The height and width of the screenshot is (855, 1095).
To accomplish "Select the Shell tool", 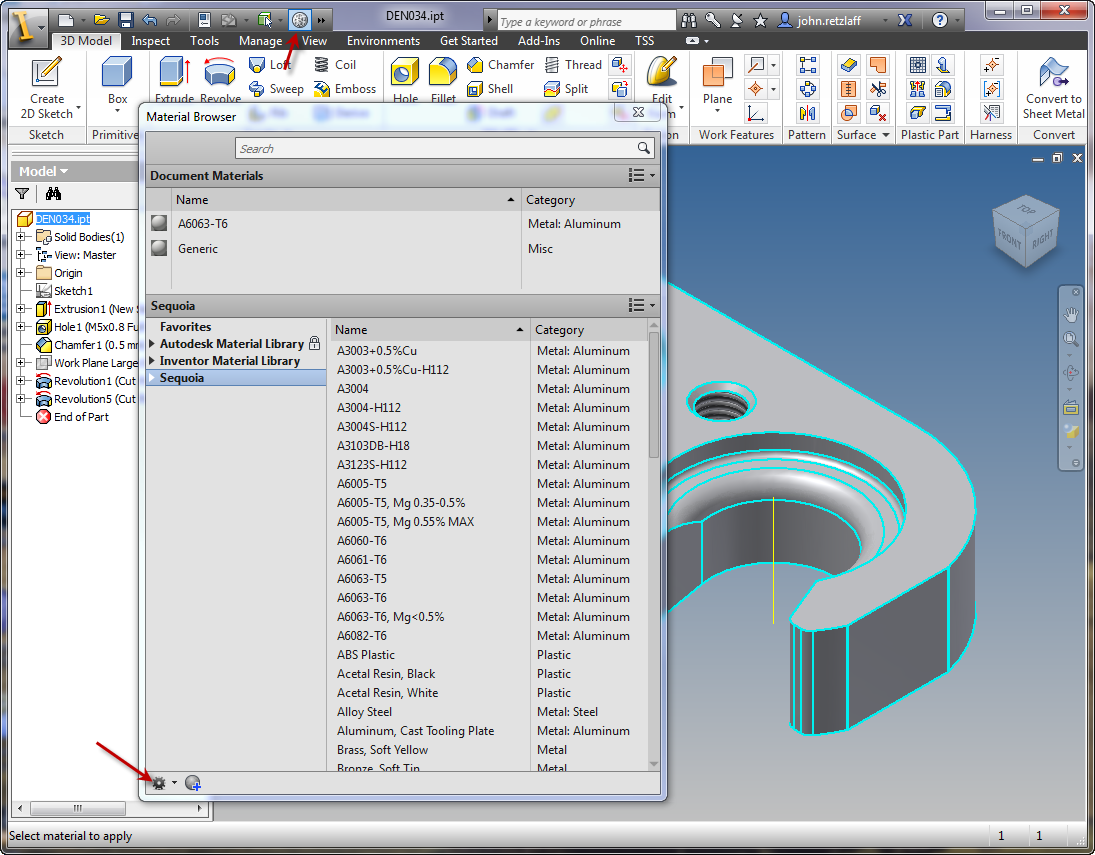I will 490,89.
